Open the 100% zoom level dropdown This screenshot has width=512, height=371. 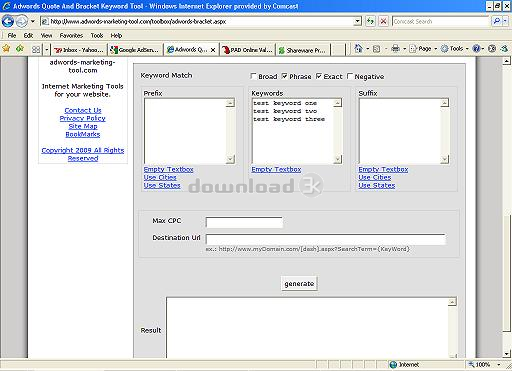click(x=499, y=365)
